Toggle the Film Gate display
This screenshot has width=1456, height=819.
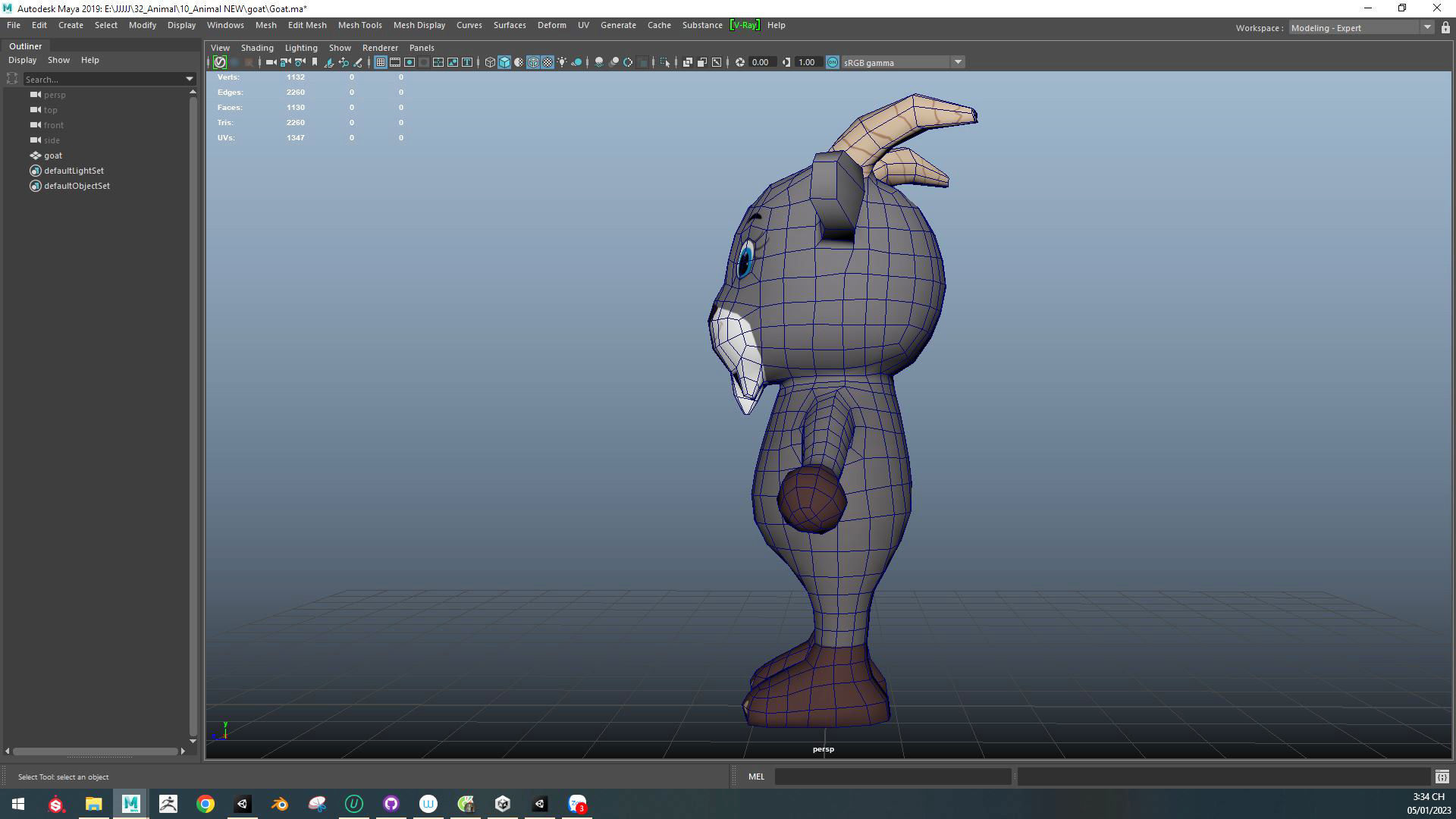(395, 62)
